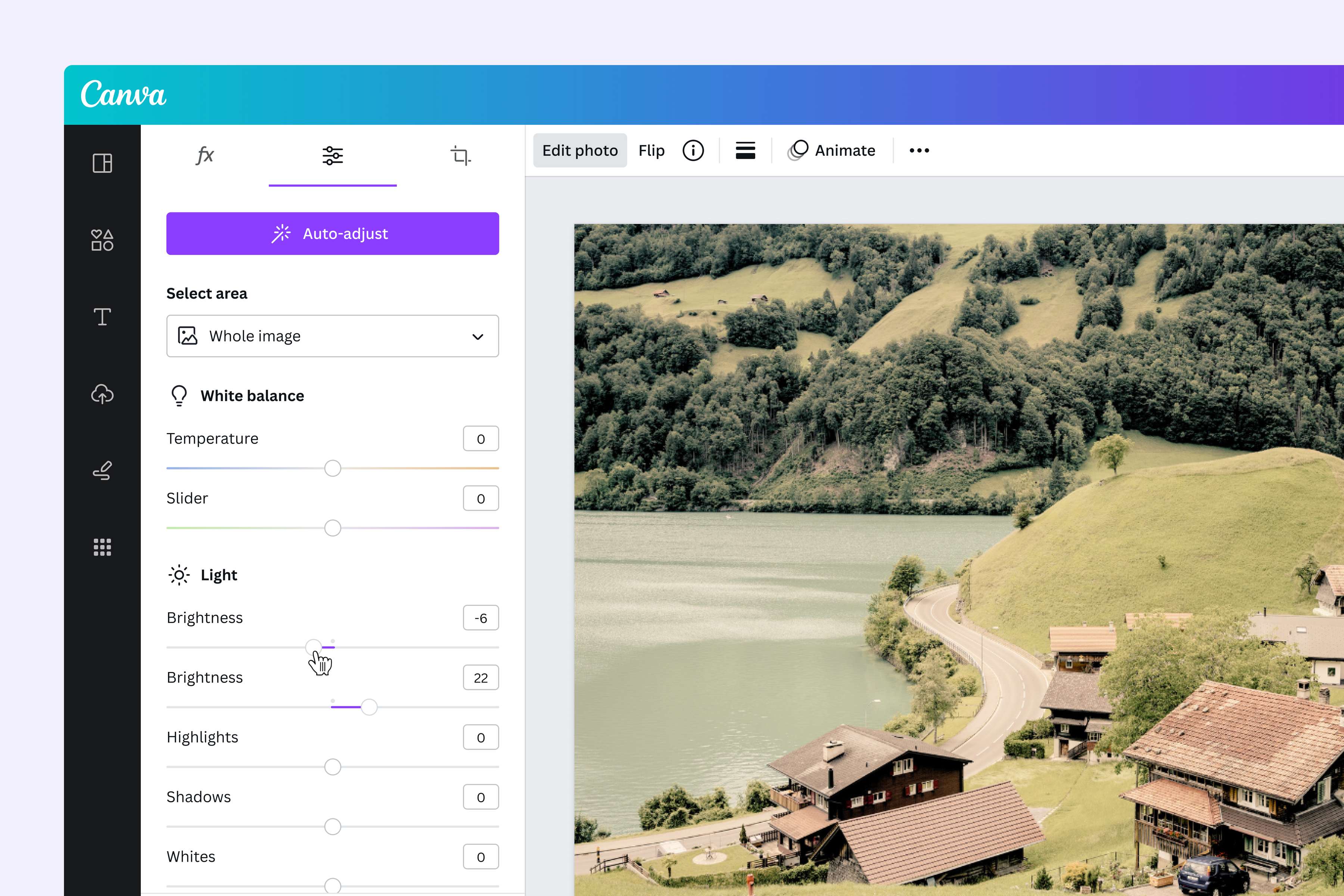The height and width of the screenshot is (896, 1344).
Task: Click the "Whites" label
Action: 191,856
